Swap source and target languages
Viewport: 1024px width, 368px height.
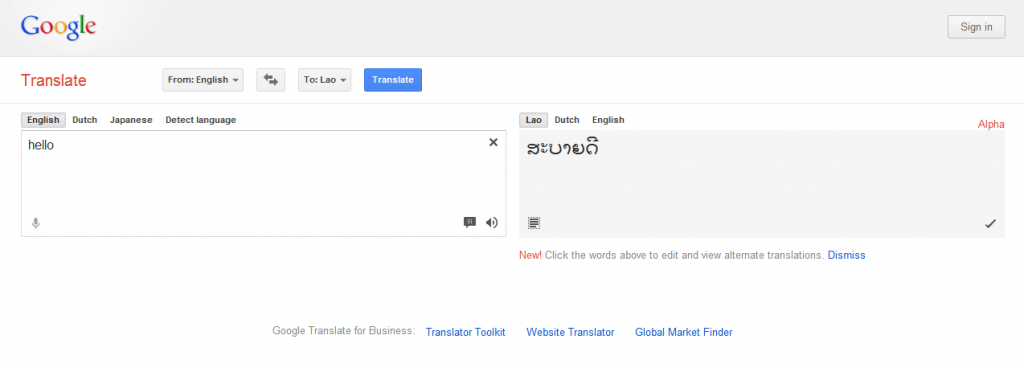coord(270,80)
